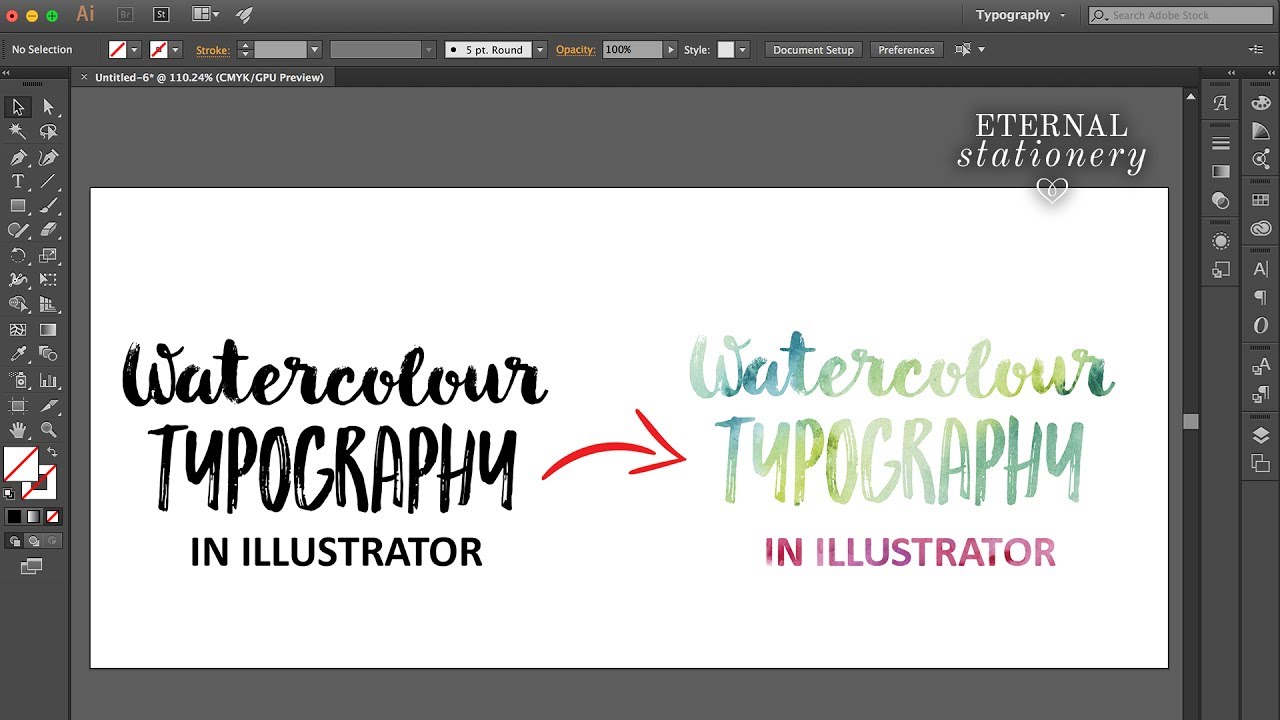This screenshot has height=720, width=1280.
Task: Open the 5 pt. Round brush dropdown
Action: 540,49
